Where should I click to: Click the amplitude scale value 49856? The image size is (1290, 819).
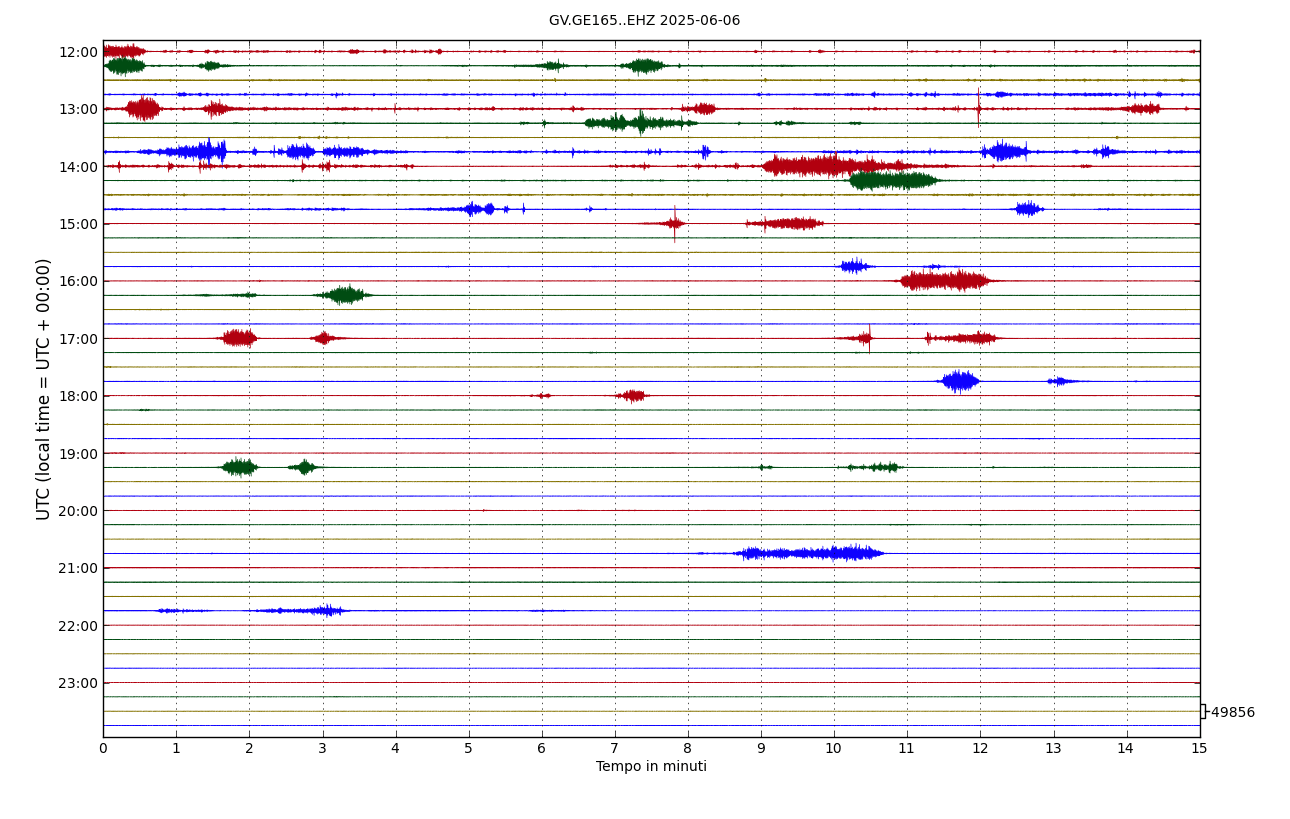[1232, 713]
